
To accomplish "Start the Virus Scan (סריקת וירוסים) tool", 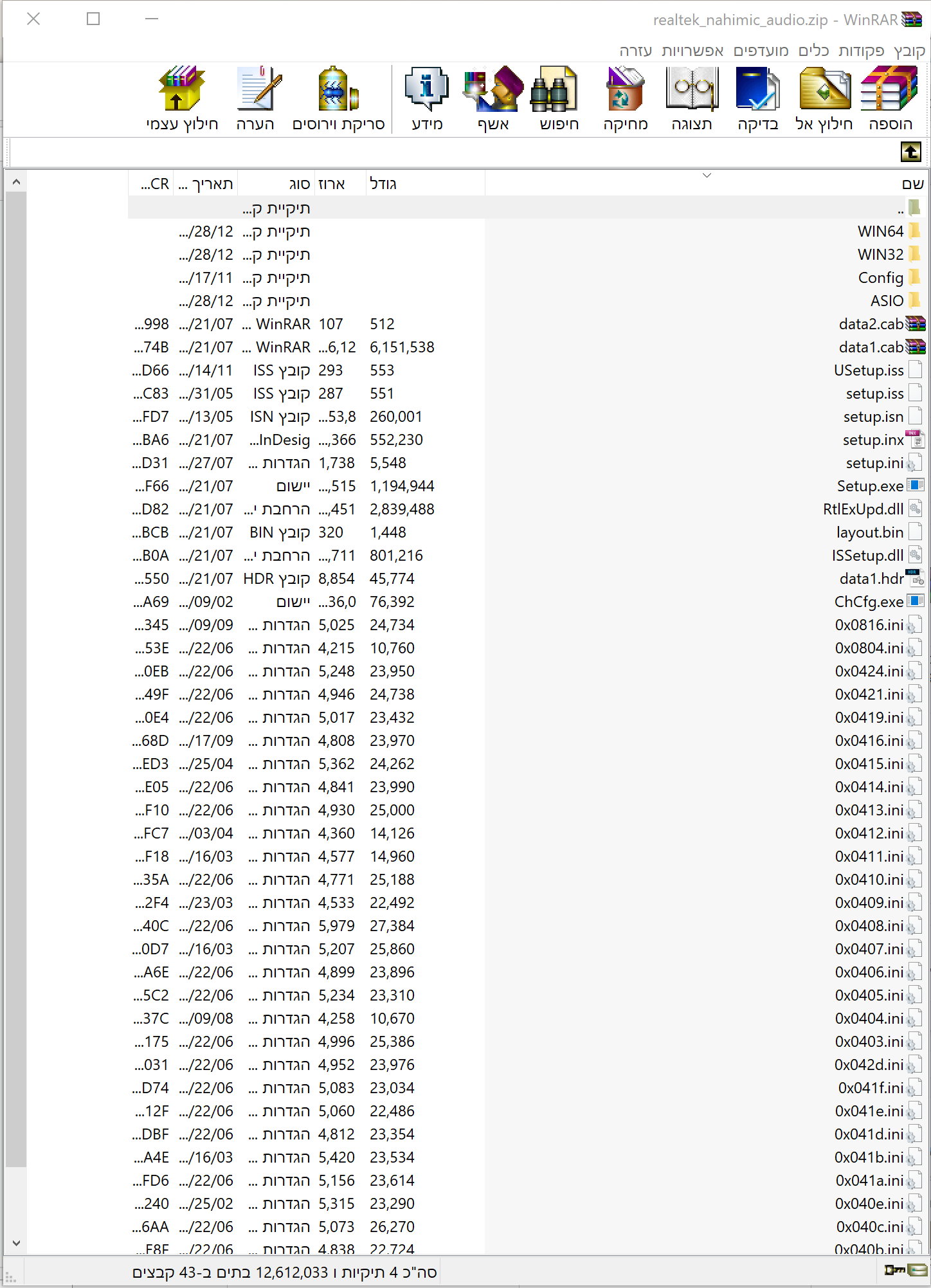I will (338, 98).
